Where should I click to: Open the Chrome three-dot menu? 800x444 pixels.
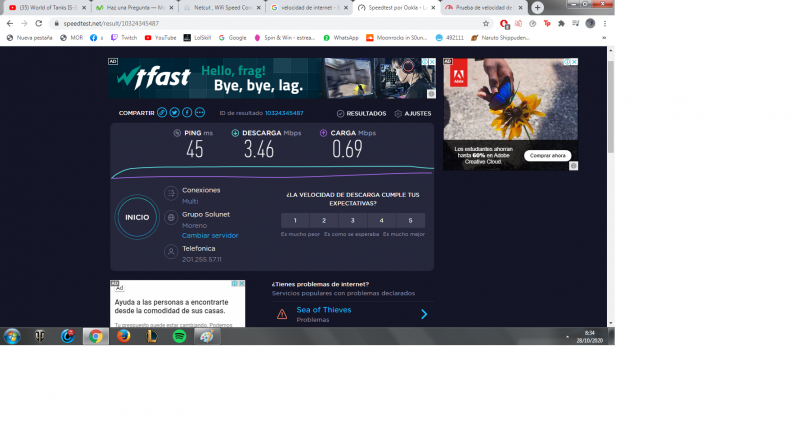605,23
